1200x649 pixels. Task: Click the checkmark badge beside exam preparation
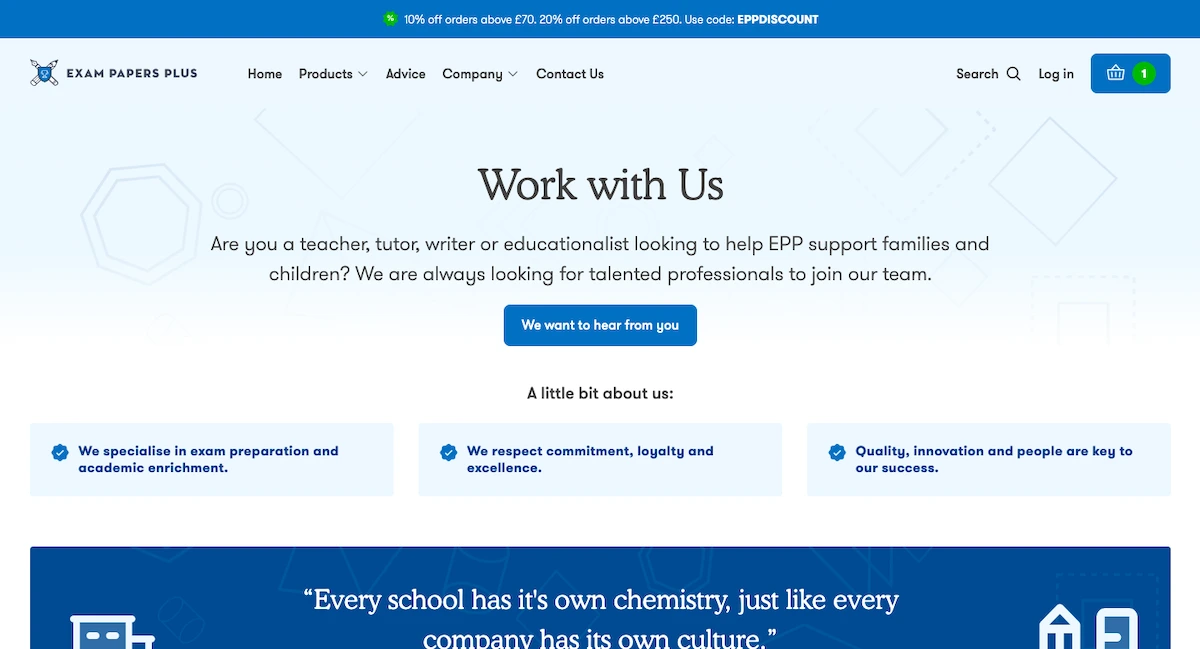pyautogui.click(x=60, y=452)
